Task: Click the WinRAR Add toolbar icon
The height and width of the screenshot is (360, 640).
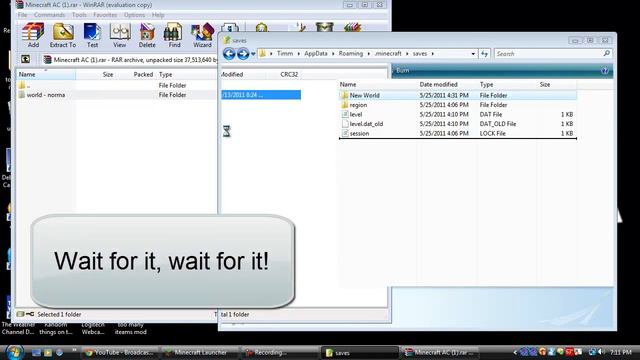Action: coord(33,36)
